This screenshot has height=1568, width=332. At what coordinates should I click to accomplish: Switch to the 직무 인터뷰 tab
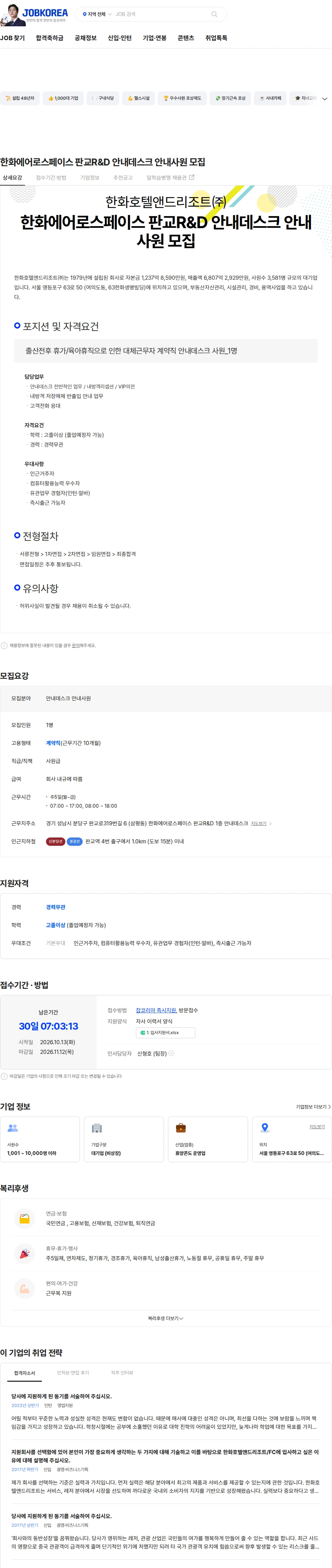click(x=122, y=1373)
